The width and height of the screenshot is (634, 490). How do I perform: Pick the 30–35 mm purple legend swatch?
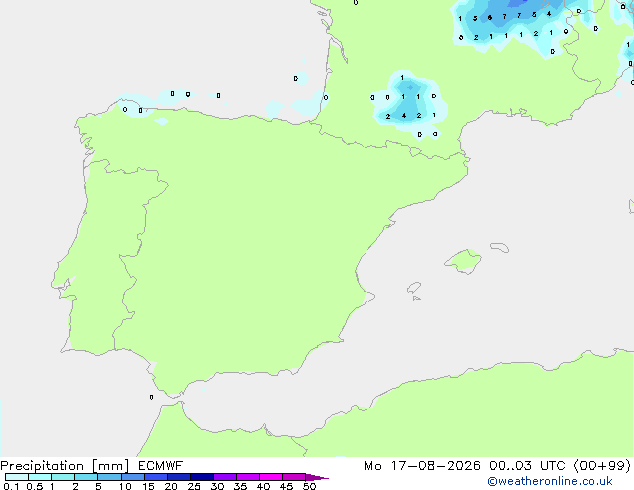[x=224, y=477]
